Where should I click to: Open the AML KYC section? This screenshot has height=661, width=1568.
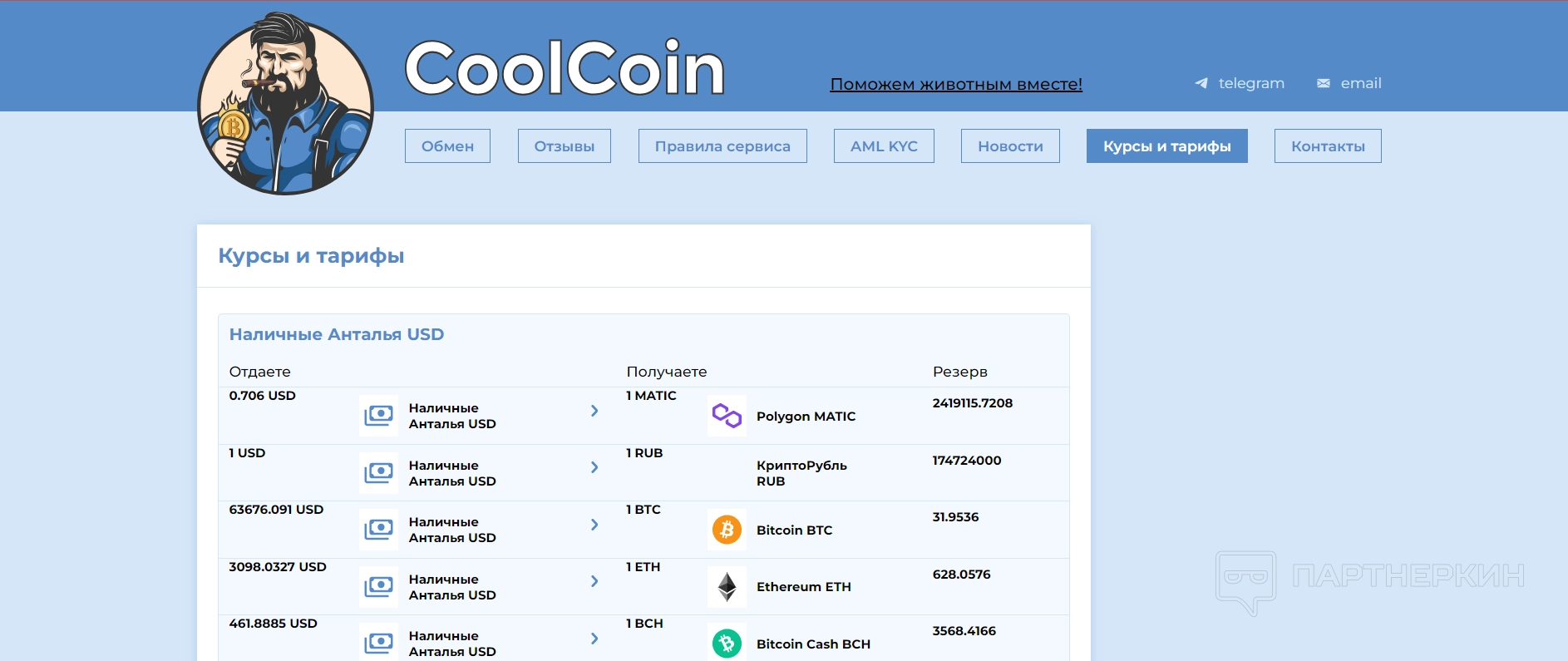click(884, 146)
